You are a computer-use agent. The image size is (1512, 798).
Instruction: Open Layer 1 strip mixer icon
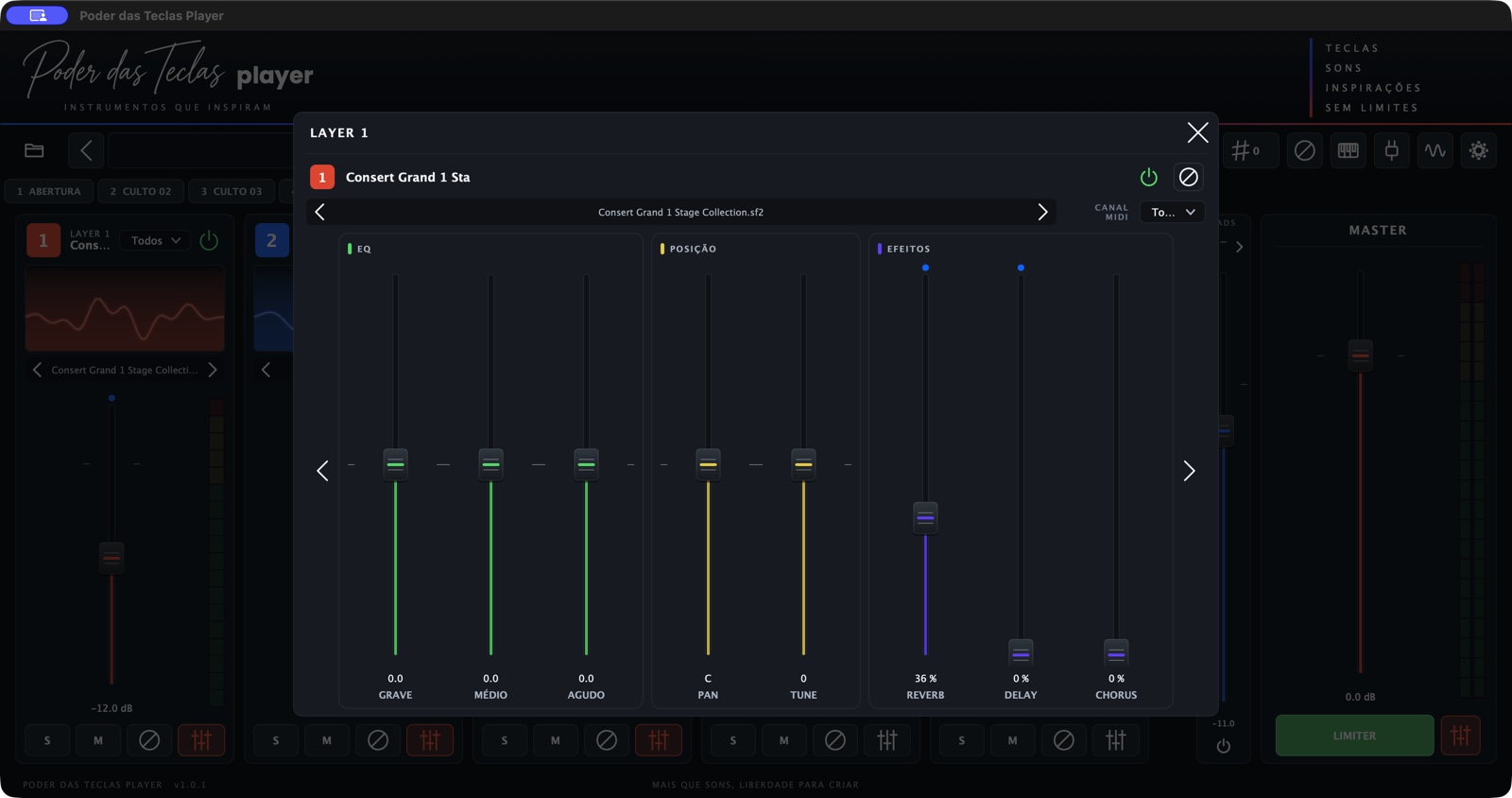click(201, 740)
